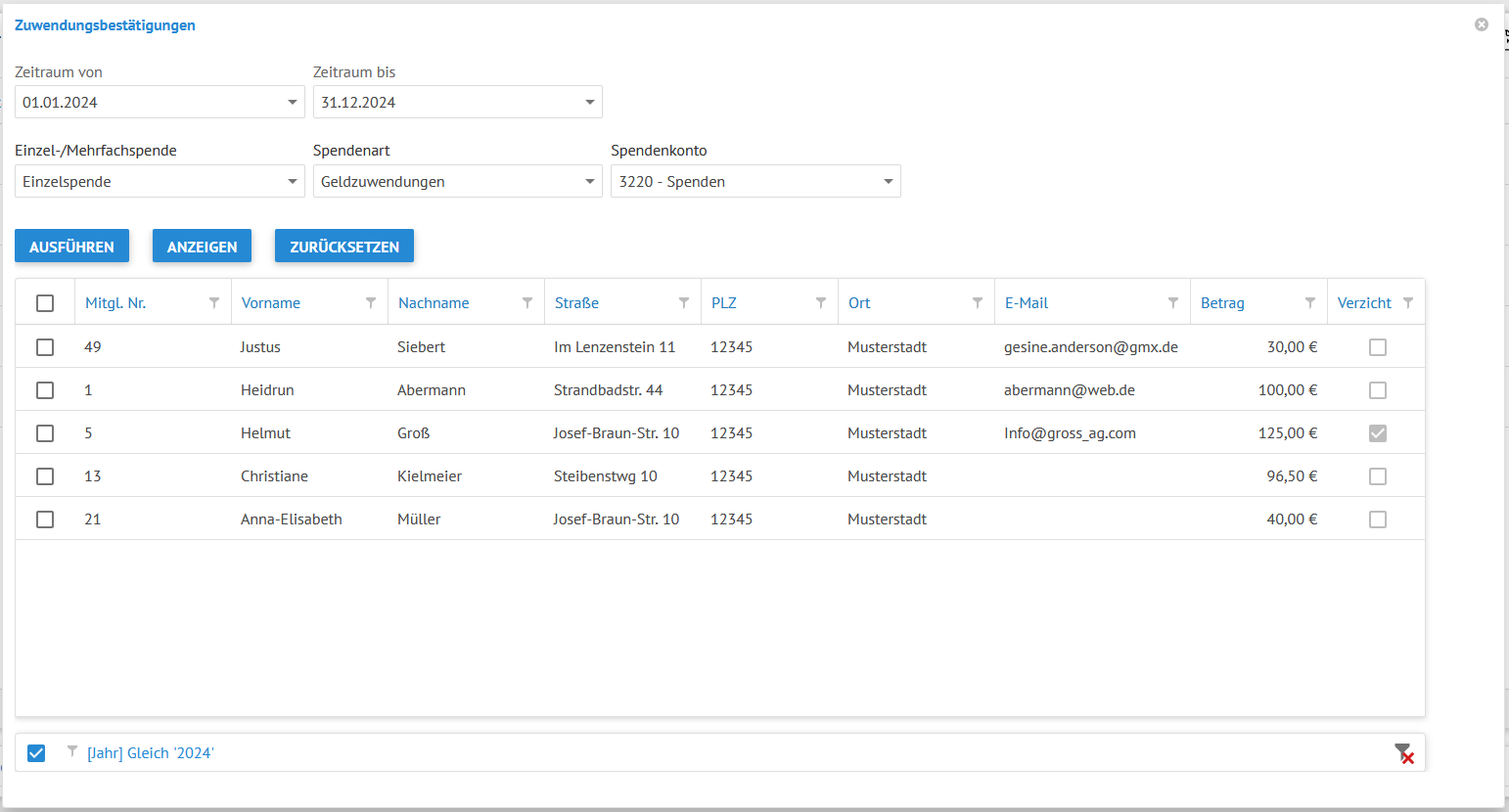The image size is (1509, 812).
Task: Click the Einzelspende text in combo field
Action: [67, 182]
